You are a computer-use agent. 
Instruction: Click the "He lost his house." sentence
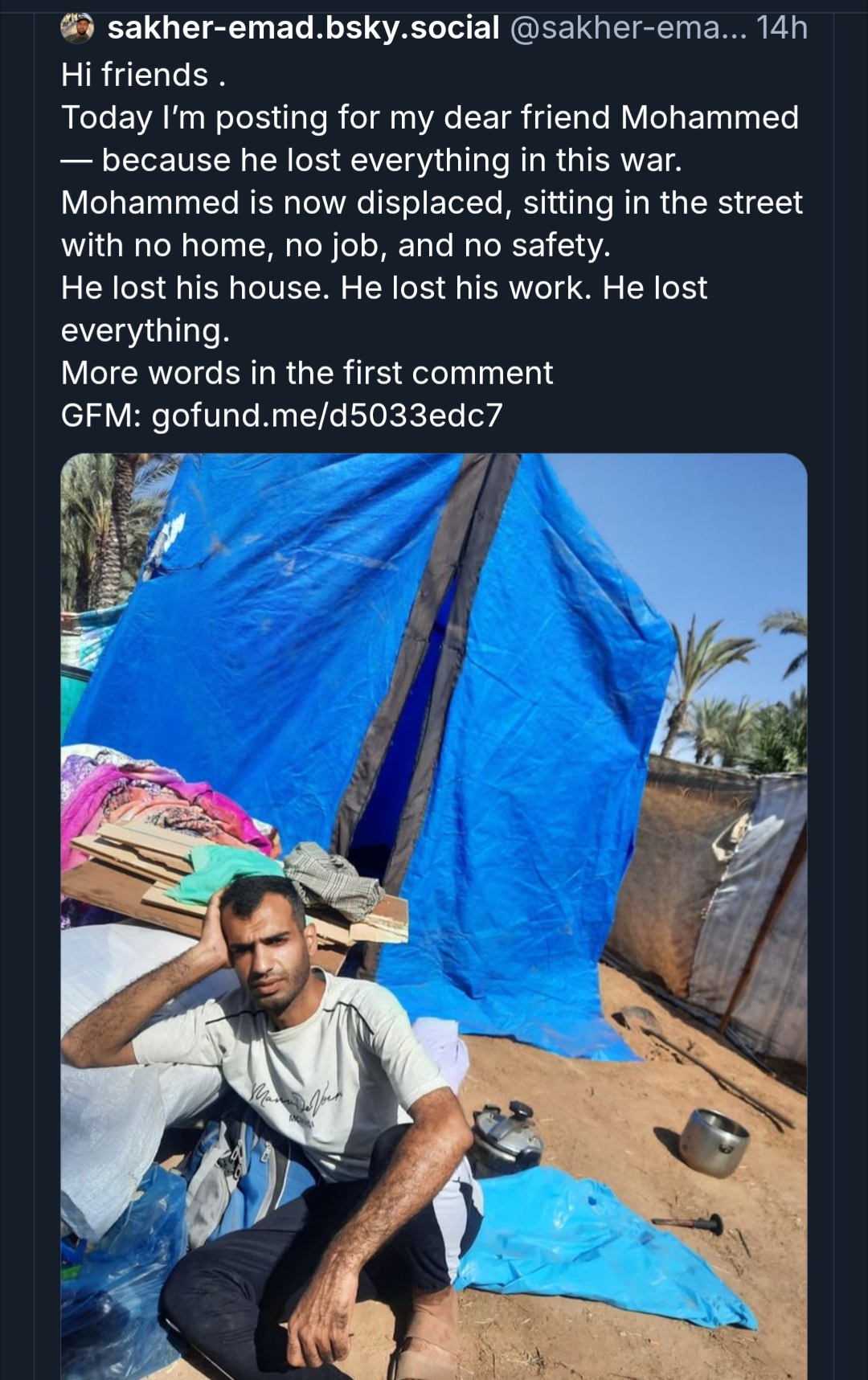(x=195, y=288)
